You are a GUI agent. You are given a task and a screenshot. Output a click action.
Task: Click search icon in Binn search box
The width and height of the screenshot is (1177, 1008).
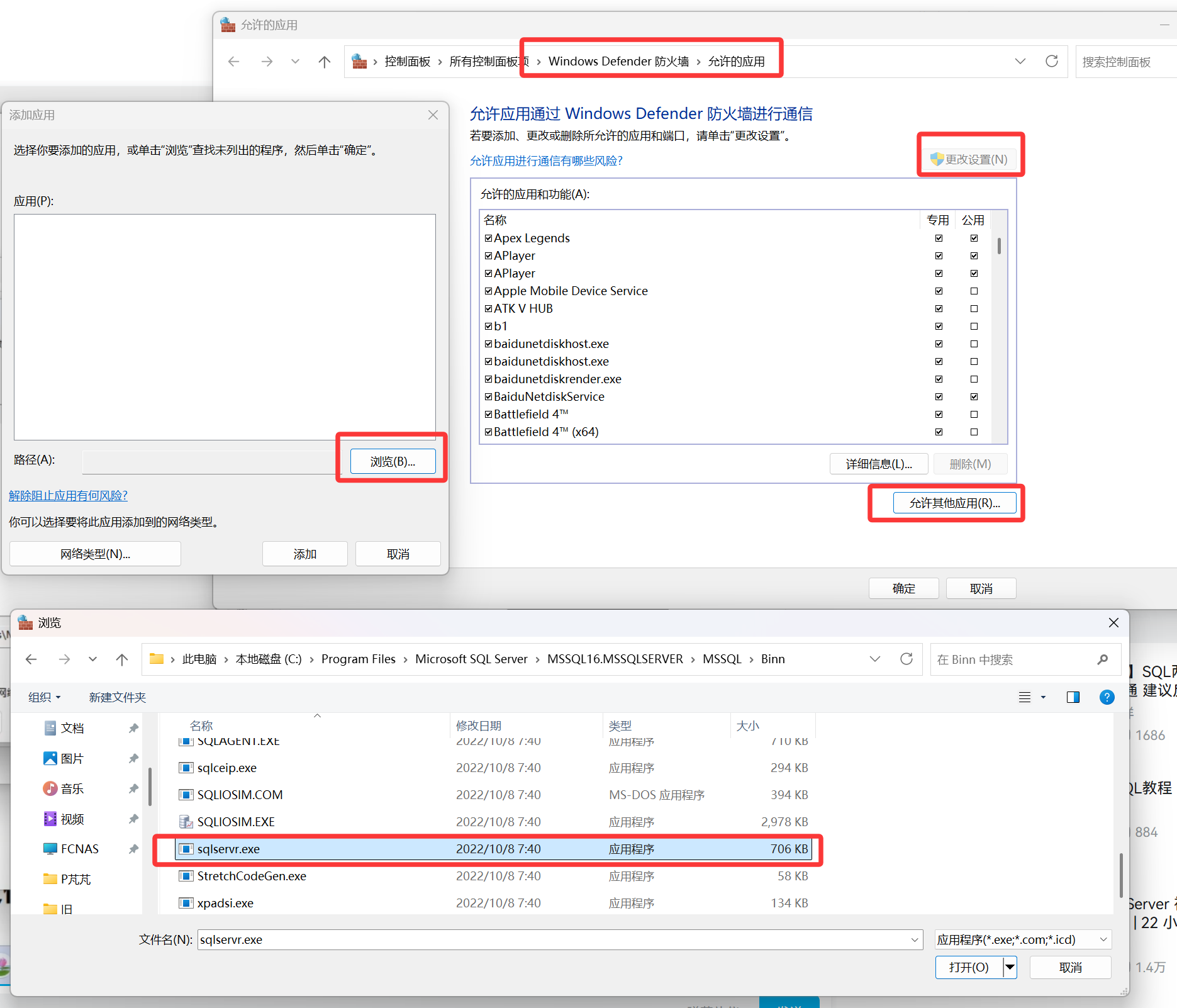pos(1102,659)
